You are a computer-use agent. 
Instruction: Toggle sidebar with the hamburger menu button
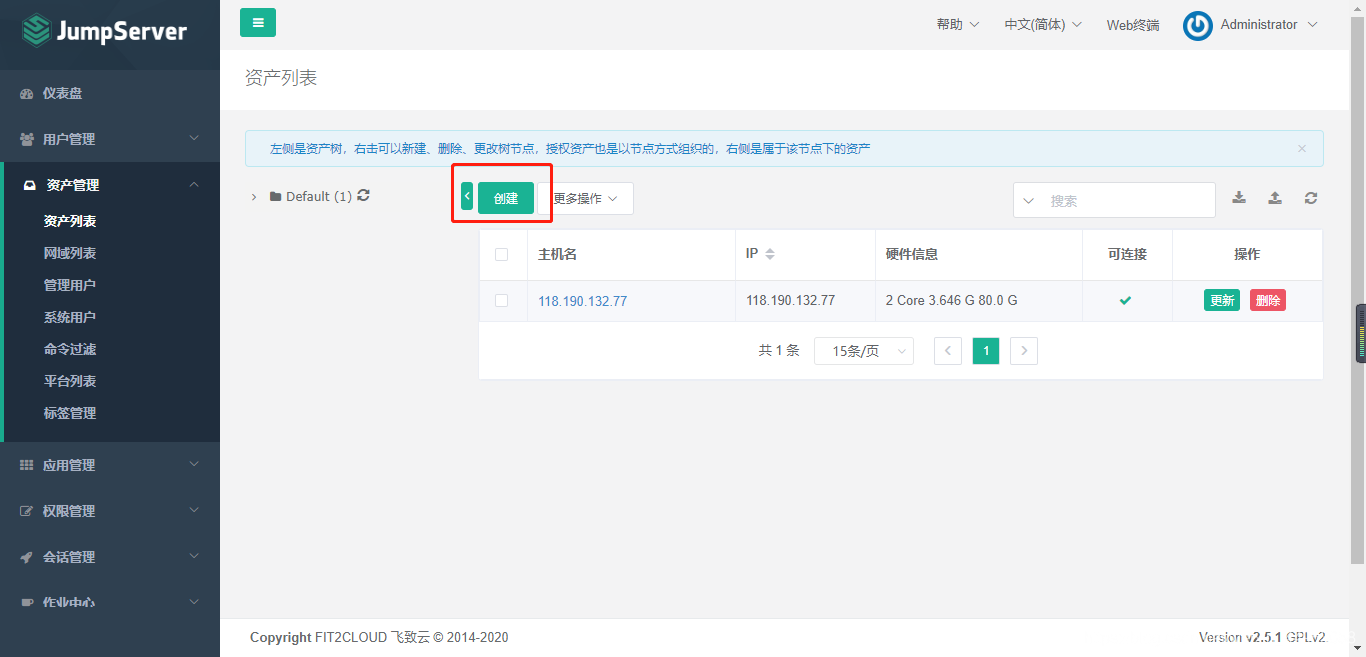[x=258, y=22]
